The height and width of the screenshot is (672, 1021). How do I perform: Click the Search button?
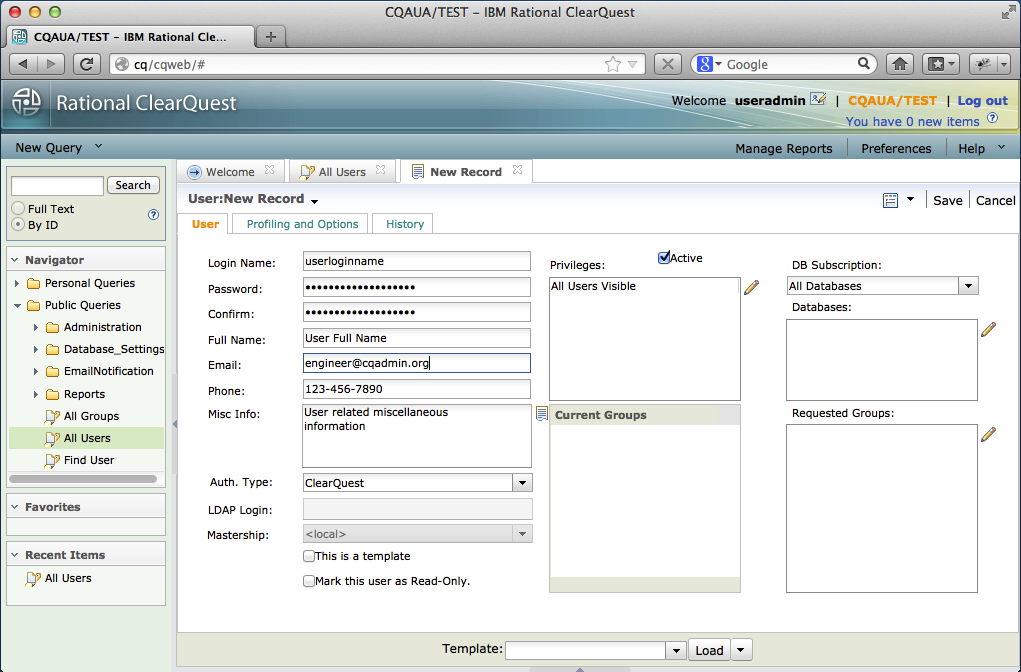pos(133,185)
